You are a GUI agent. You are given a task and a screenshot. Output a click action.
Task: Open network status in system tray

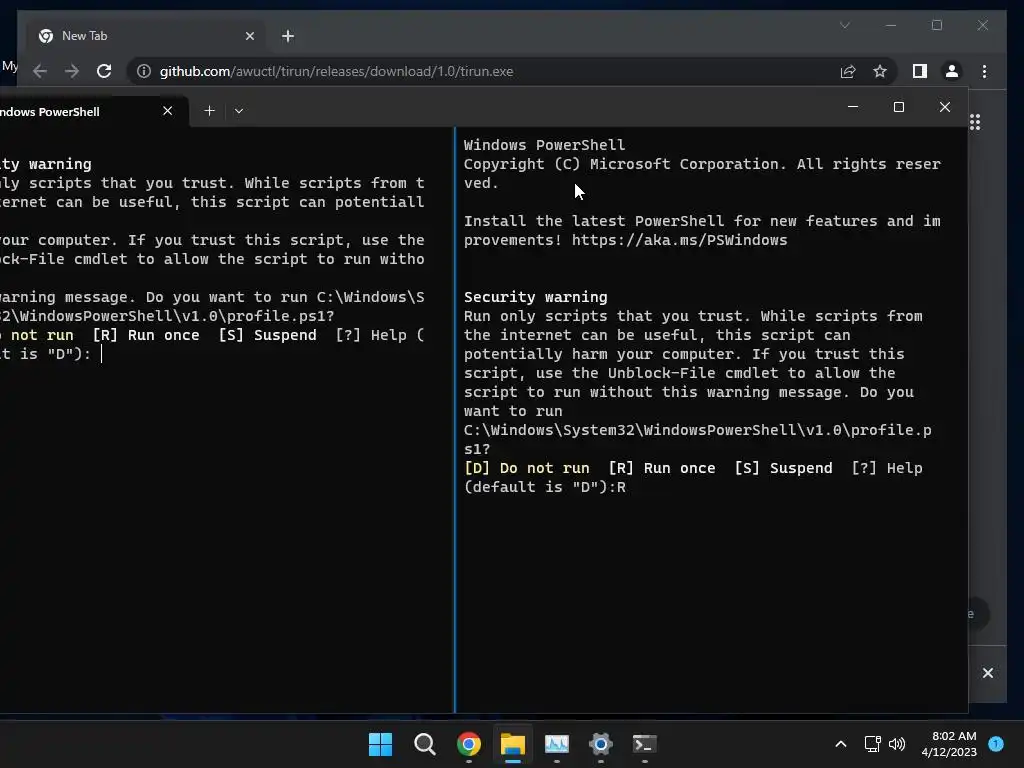pyautogui.click(x=872, y=744)
